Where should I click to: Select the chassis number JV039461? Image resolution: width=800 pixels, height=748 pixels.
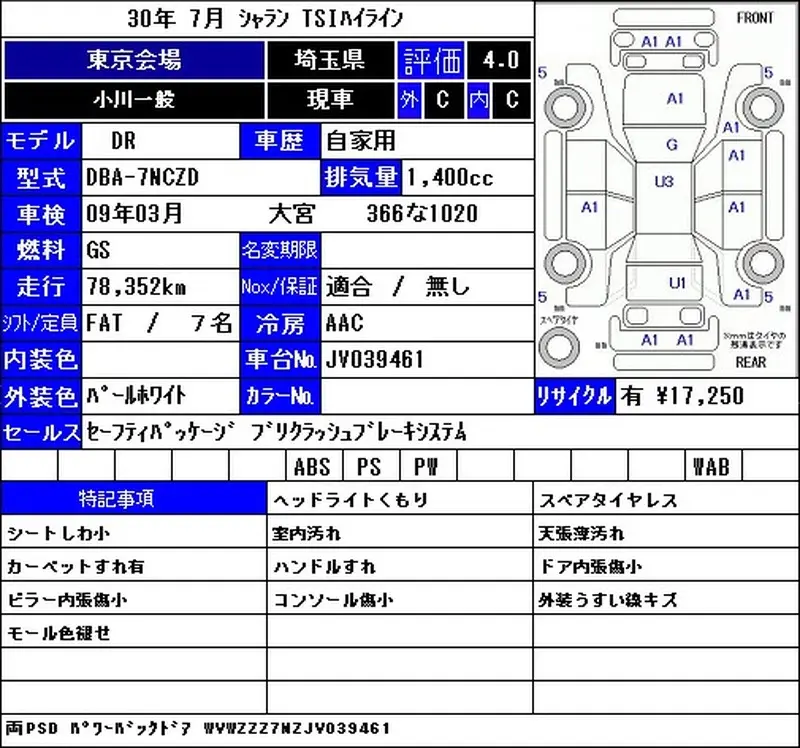374,360
